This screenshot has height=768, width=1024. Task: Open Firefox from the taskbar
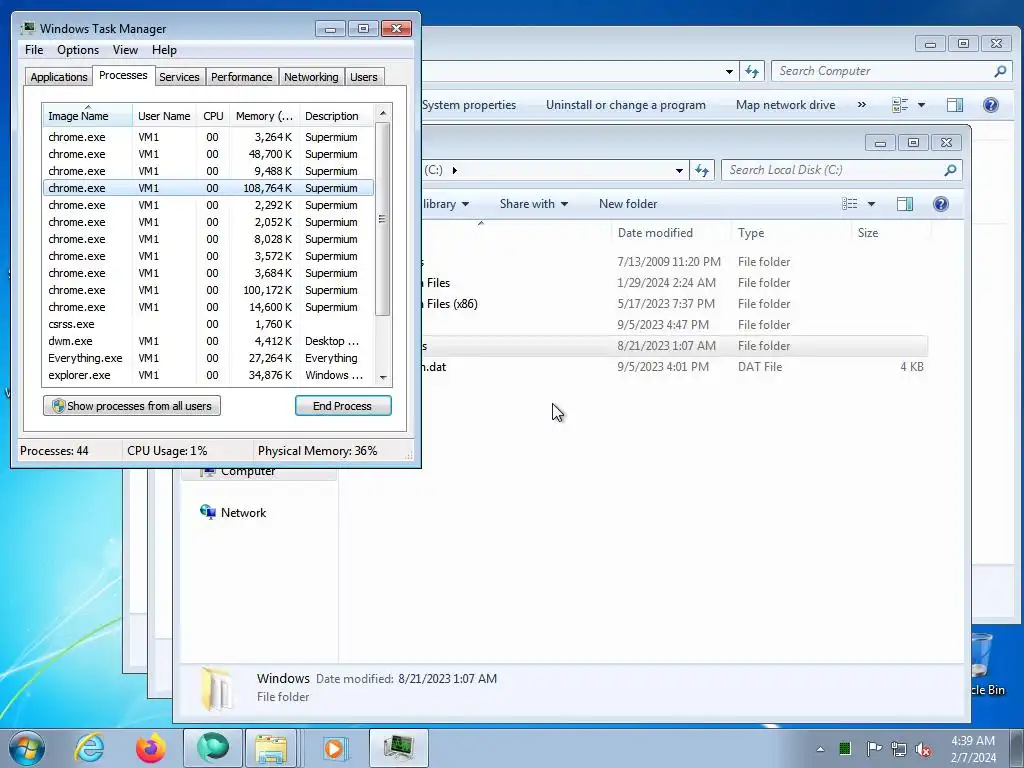click(151, 748)
